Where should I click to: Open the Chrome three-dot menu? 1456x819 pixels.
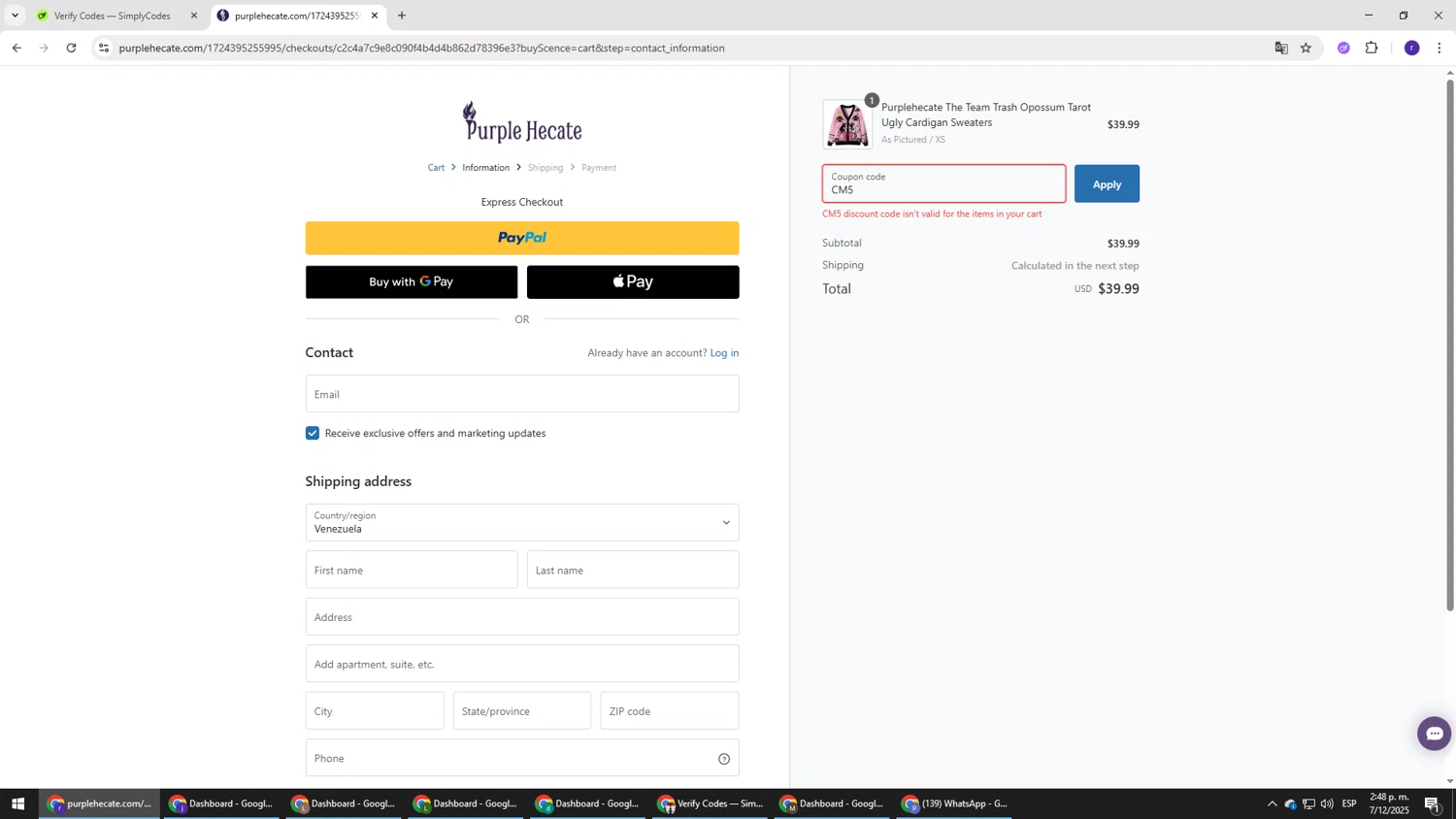pyautogui.click(x=1439, y=48)
